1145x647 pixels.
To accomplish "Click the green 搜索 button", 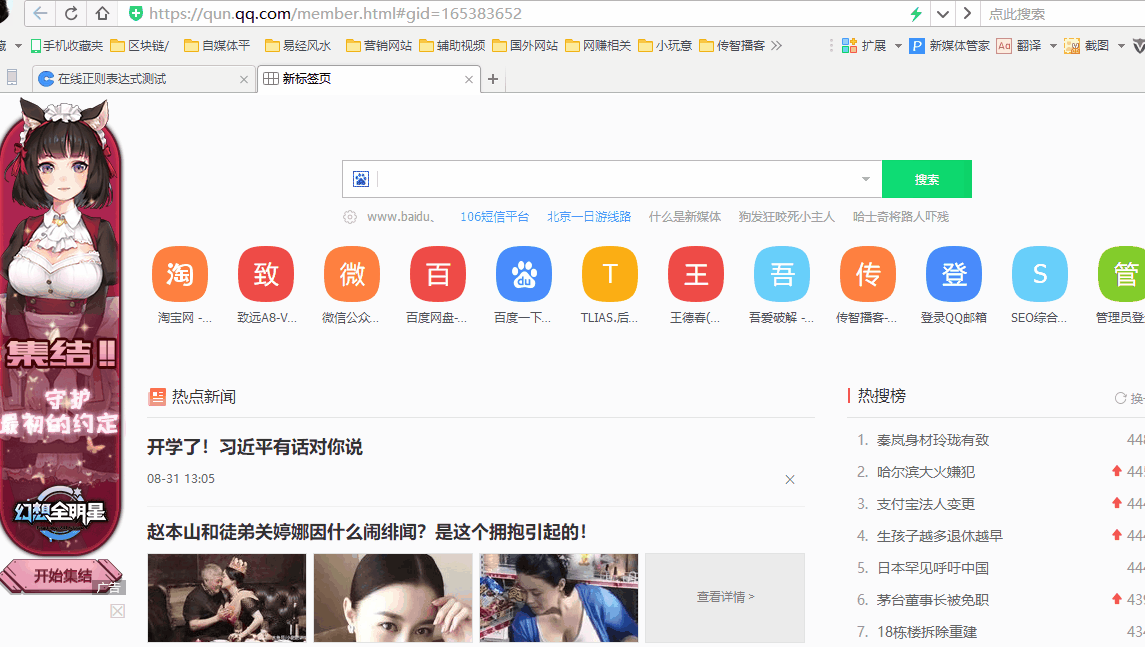I will point(927,179).
